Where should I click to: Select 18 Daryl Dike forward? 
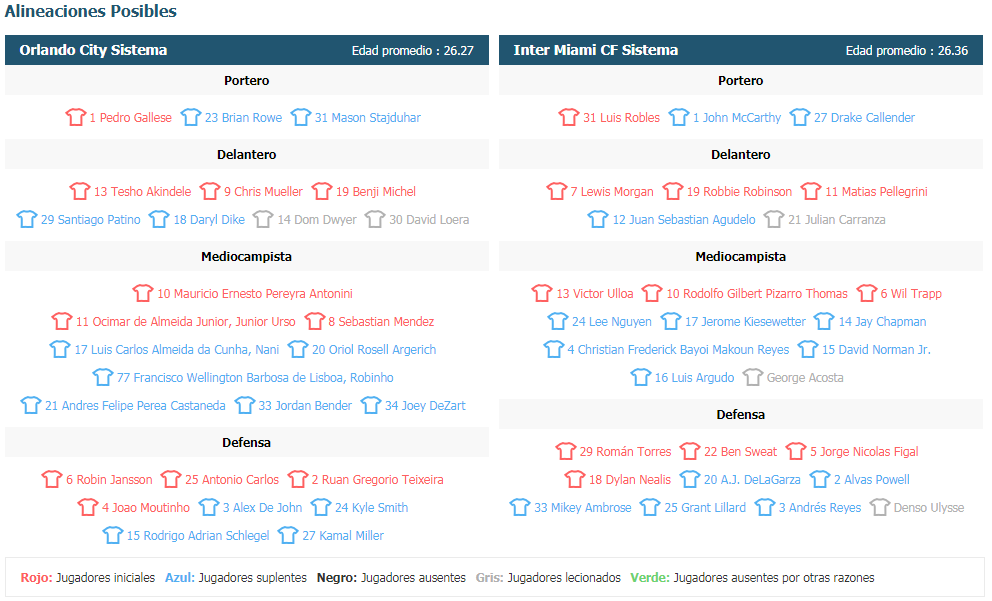point(209,220)
